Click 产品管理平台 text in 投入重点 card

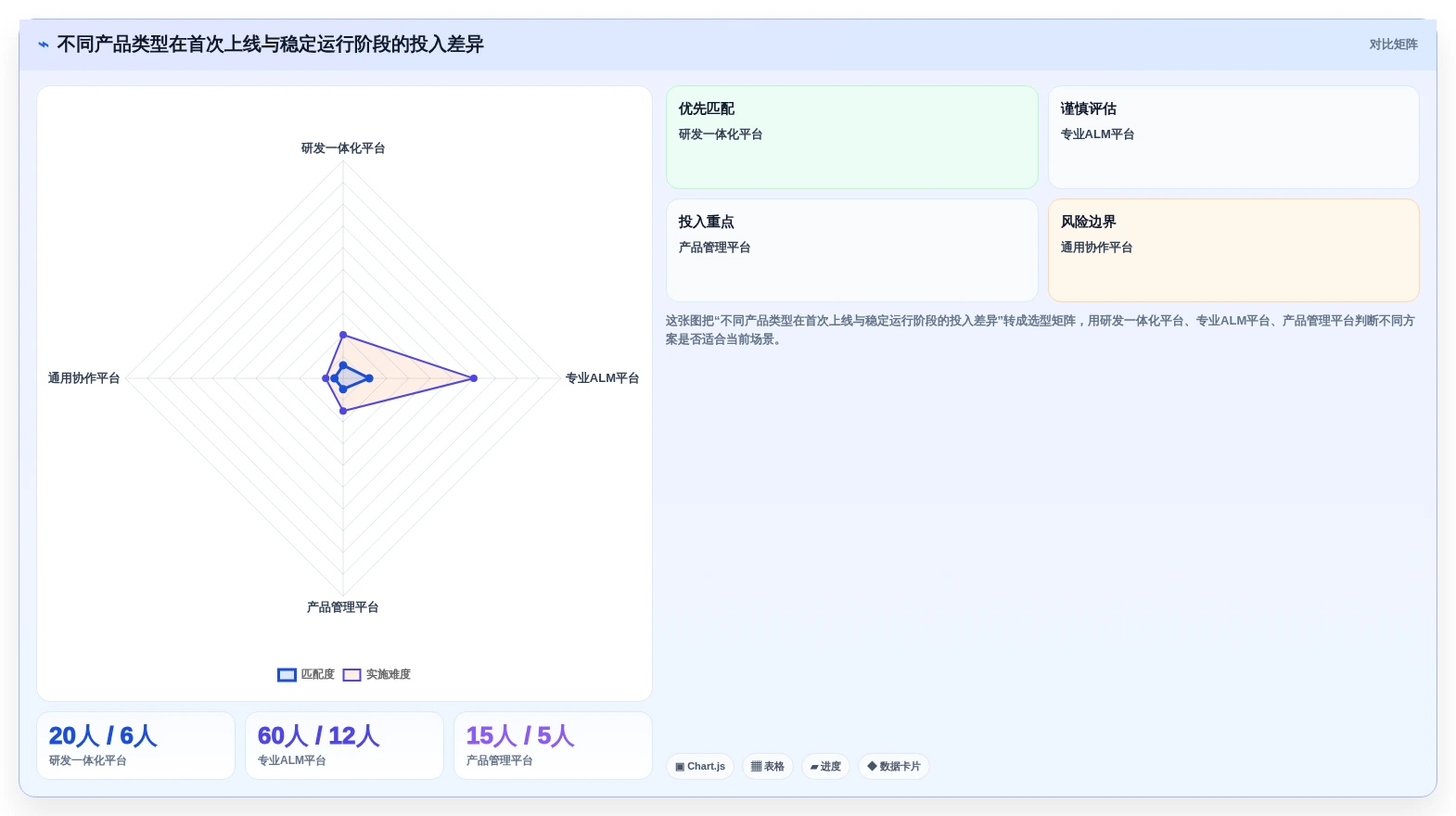(714, 248)
